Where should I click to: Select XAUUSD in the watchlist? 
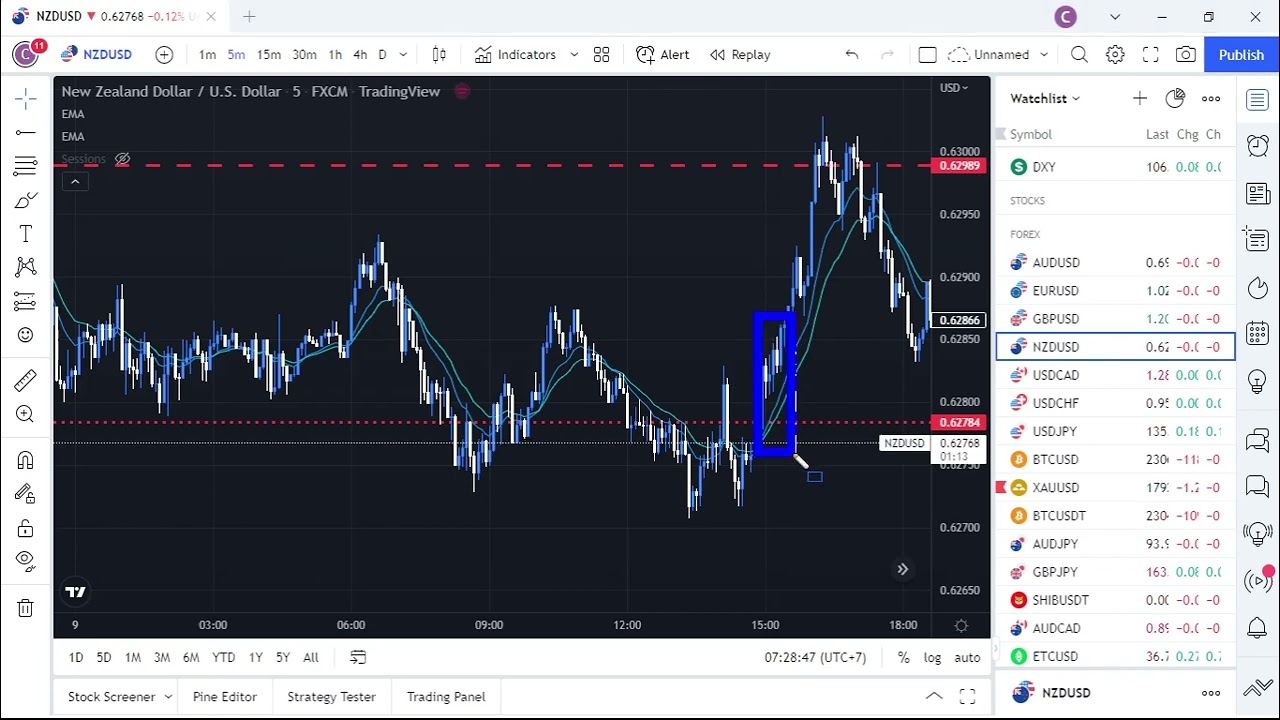(1116, 488)
